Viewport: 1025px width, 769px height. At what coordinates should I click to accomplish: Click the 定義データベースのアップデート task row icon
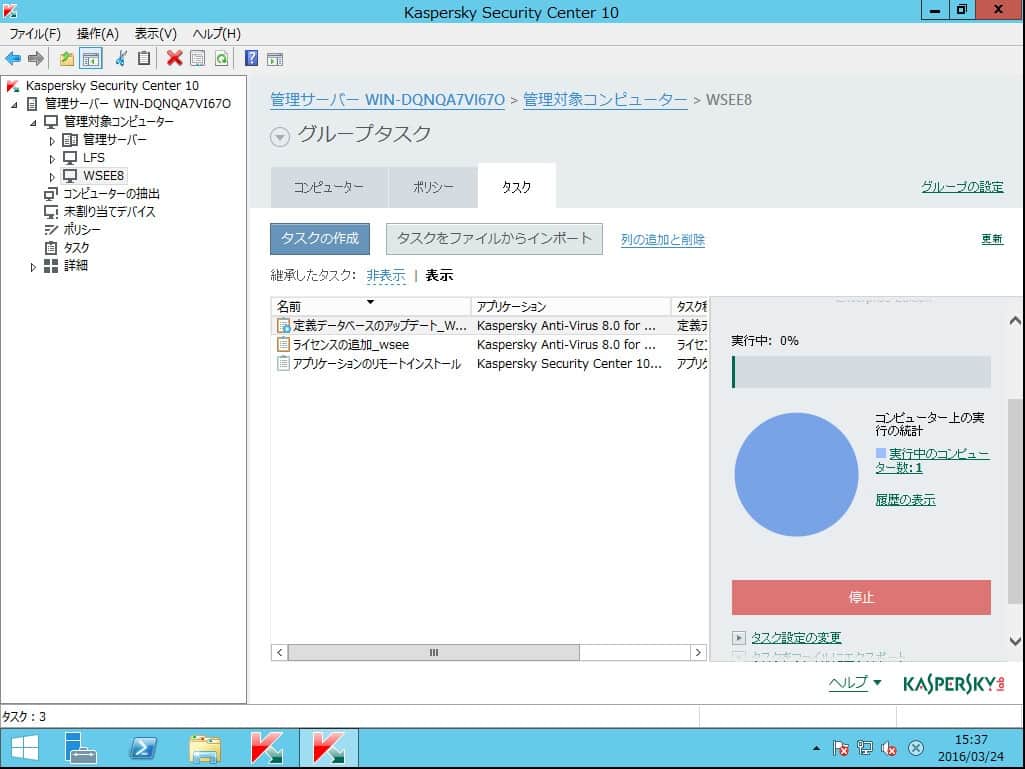pyautogui.click(x=283, y=326)
